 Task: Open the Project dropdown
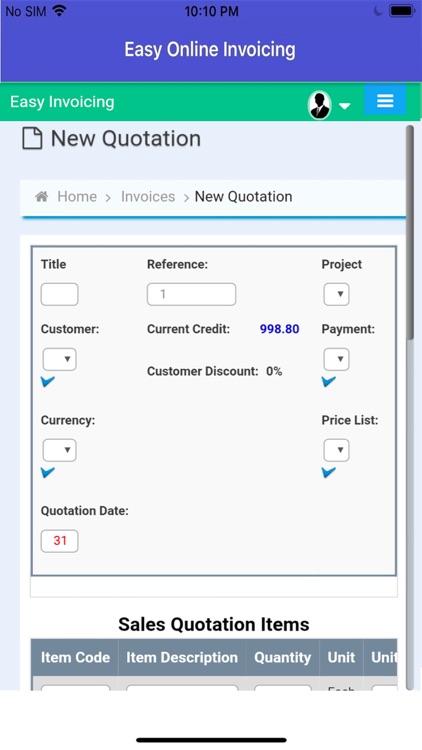tap(336, 294)
